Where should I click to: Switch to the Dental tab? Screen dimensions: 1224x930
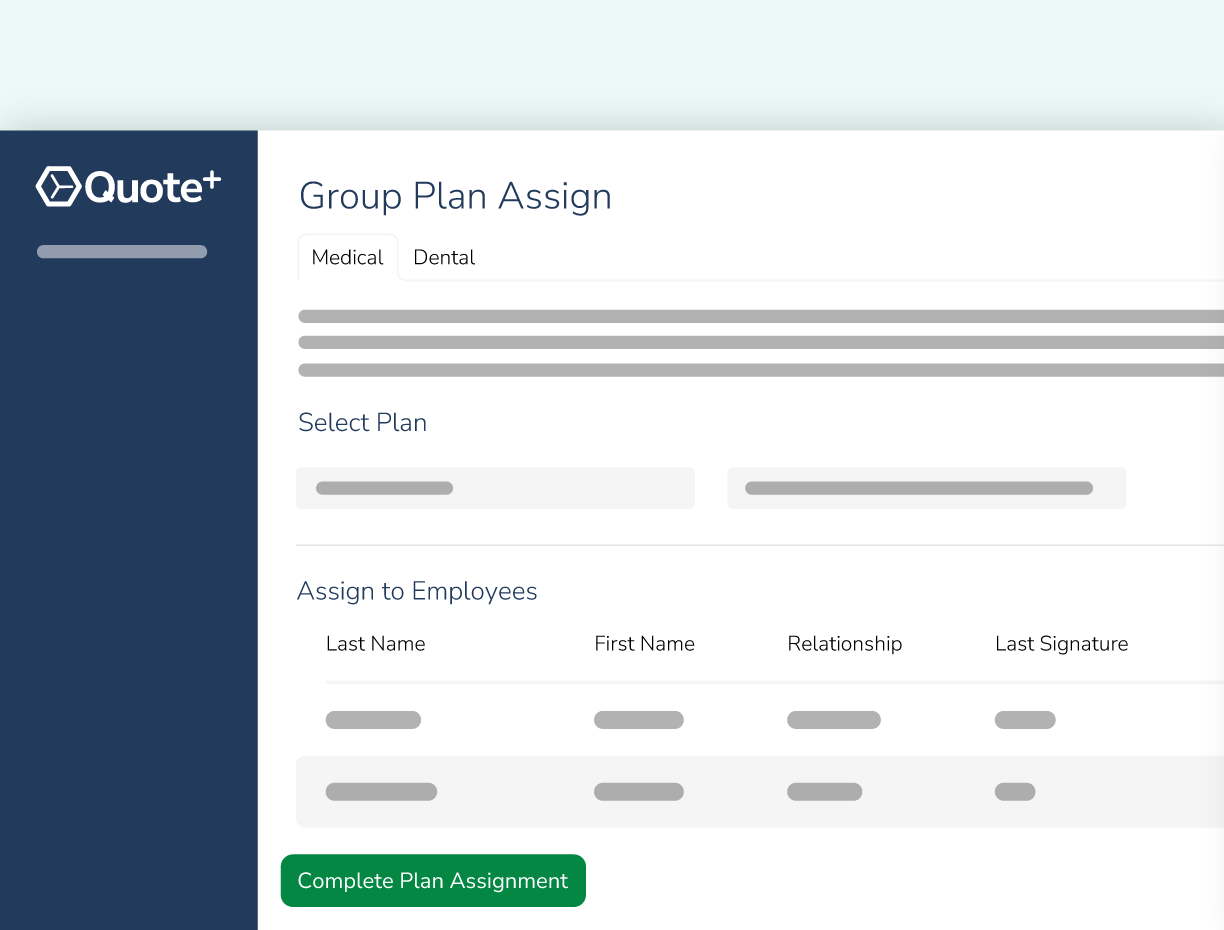click(x=444, y=257)
